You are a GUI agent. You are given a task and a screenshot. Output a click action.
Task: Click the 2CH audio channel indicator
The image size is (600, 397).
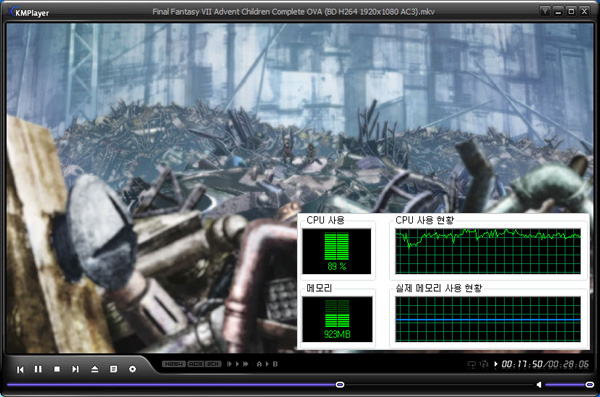coord(214,364)
